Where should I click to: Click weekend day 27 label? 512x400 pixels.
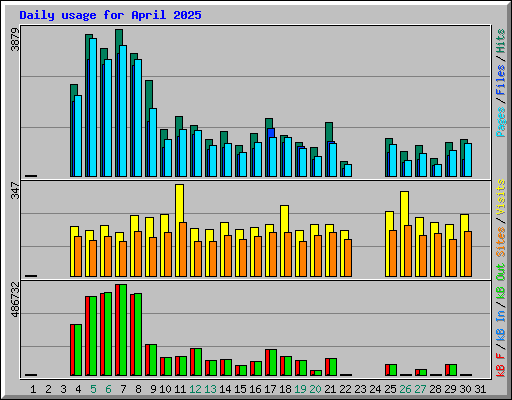(x=420, y=389)
